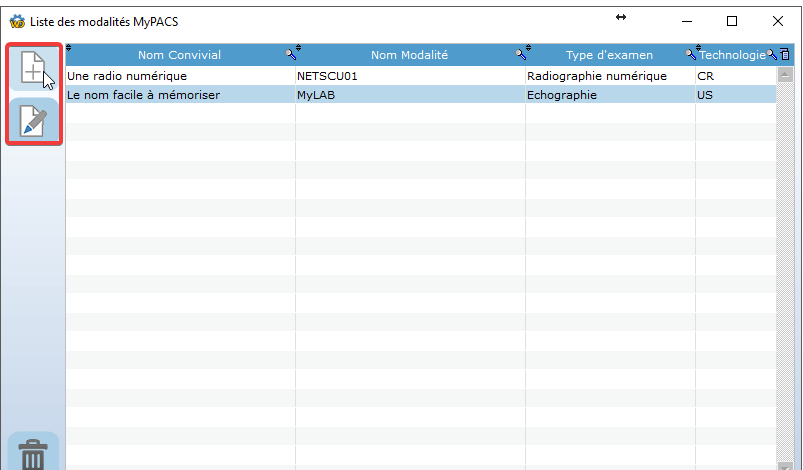Click the vertical scrollbar track

[785, 271]
